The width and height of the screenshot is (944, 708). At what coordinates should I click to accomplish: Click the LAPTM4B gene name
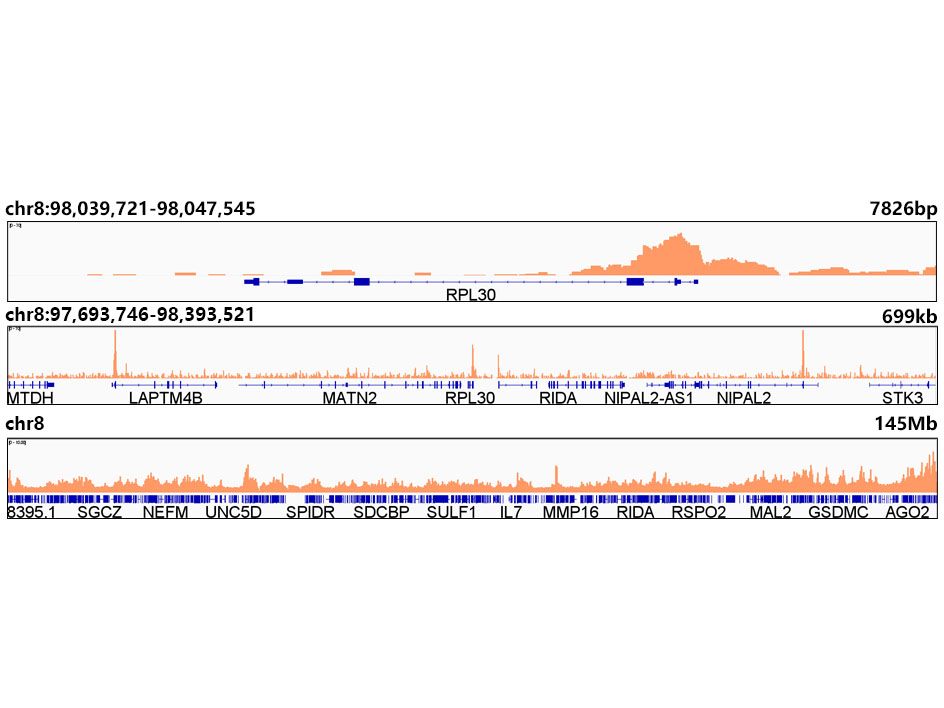tap(166, 398)
